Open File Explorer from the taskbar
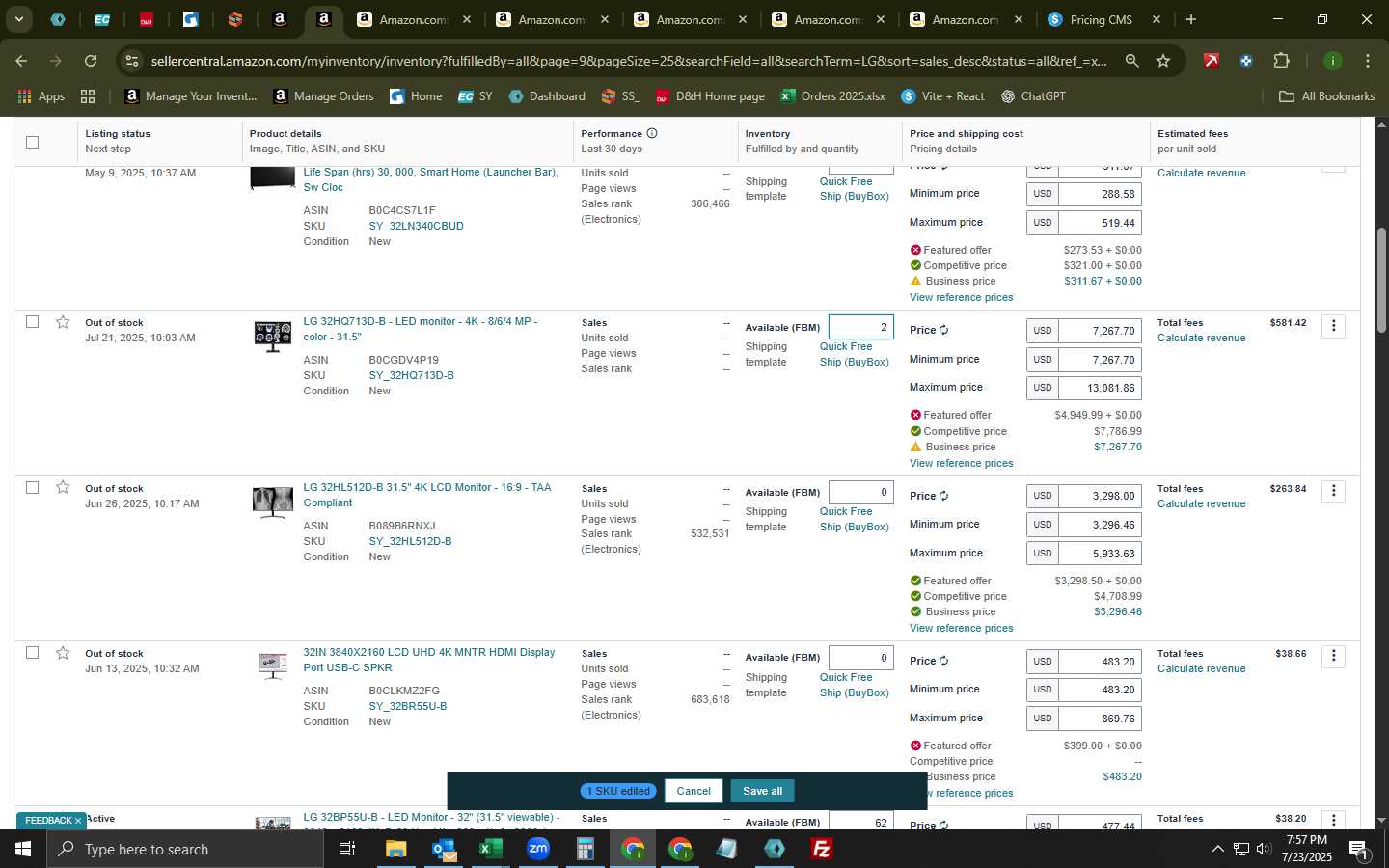This screenshot has width=1389, height=868. 395,849
